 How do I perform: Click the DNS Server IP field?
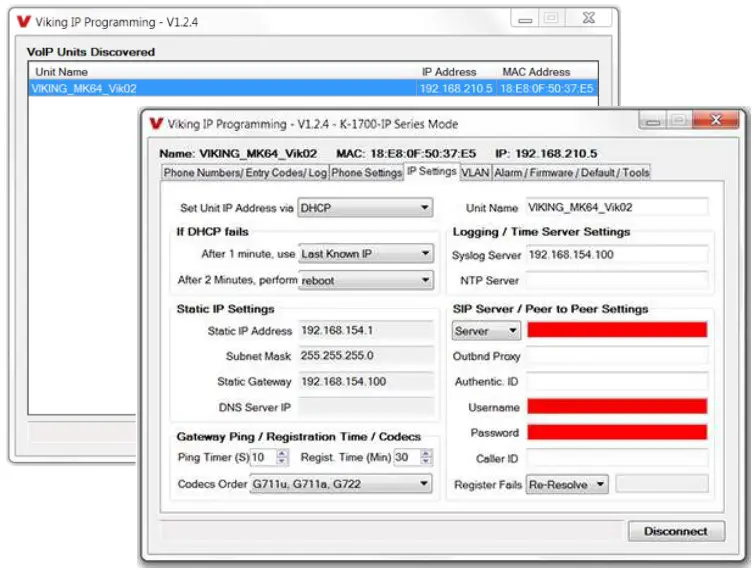[365, 407]
